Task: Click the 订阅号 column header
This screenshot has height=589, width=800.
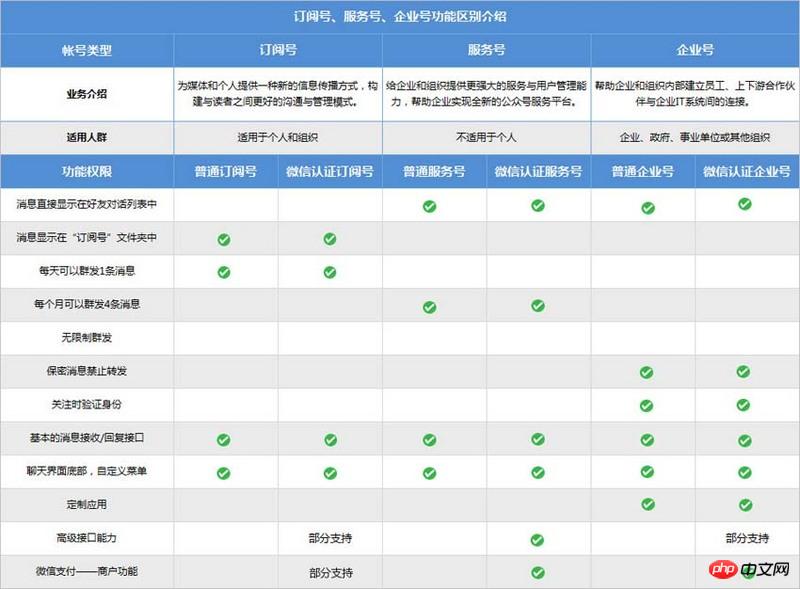Action: click(278, 50)
